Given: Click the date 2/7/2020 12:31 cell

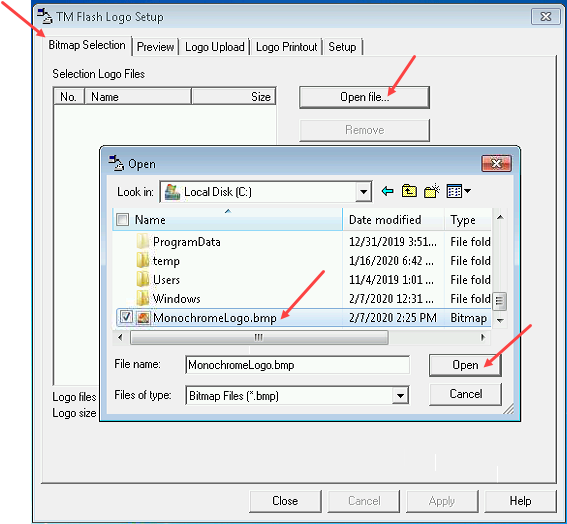Looking at the screenshot, I should point(391,299).
